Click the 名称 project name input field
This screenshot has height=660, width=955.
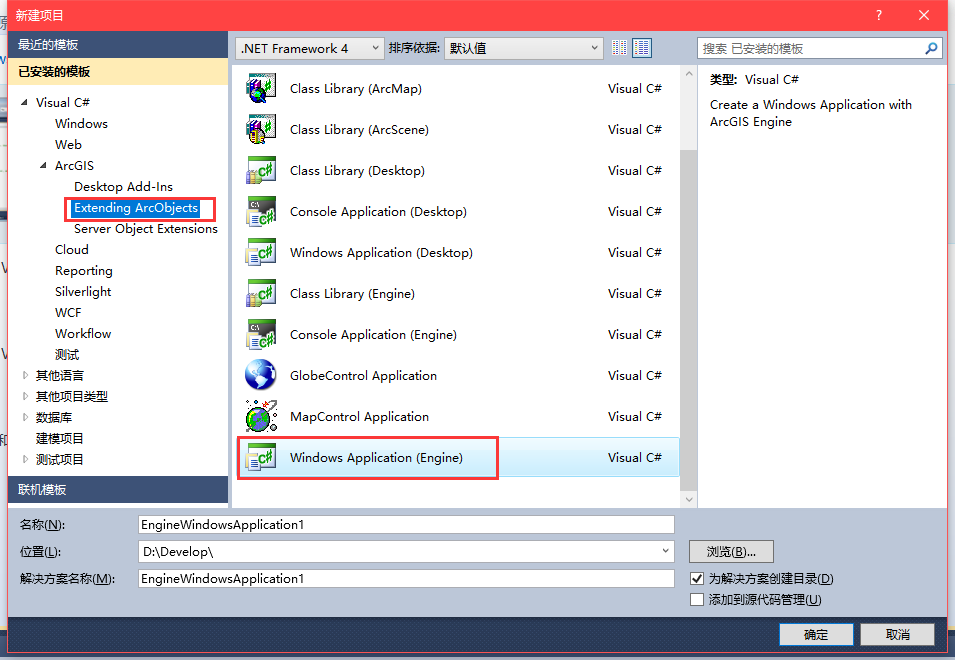click(x=400, y=524)
